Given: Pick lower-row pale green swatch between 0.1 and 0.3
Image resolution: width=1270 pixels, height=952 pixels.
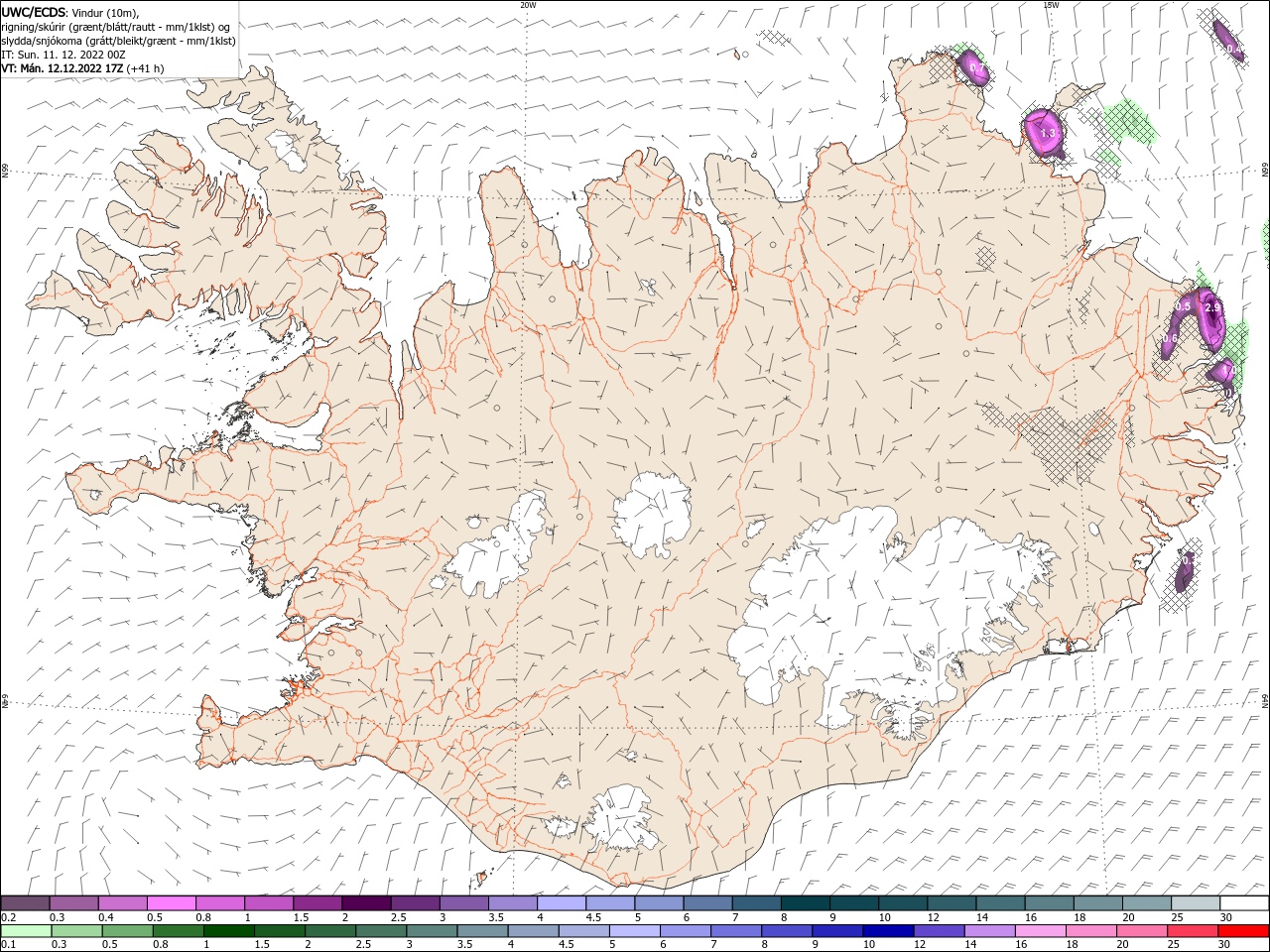Looking at the screenshot, I should [x=26, y=931].
